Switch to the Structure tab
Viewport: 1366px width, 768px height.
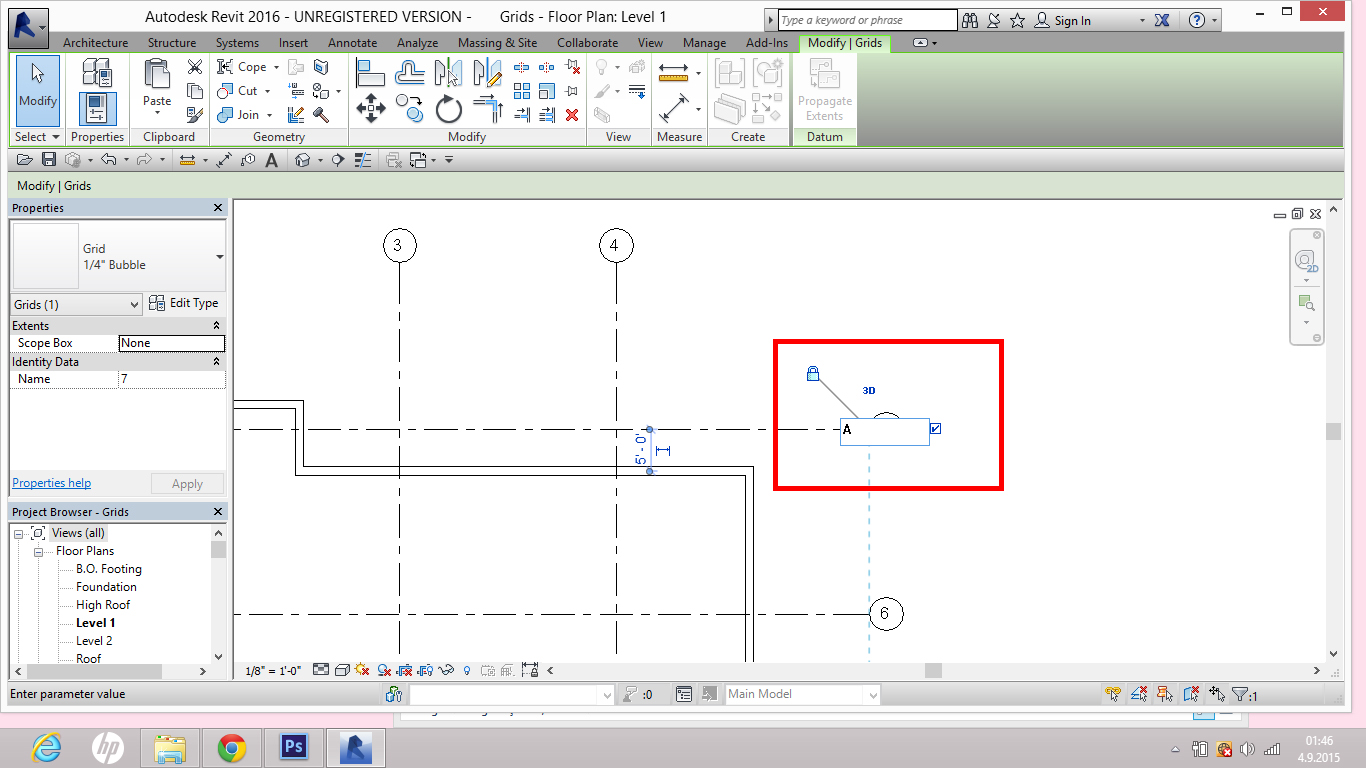[x=172, y=43]
